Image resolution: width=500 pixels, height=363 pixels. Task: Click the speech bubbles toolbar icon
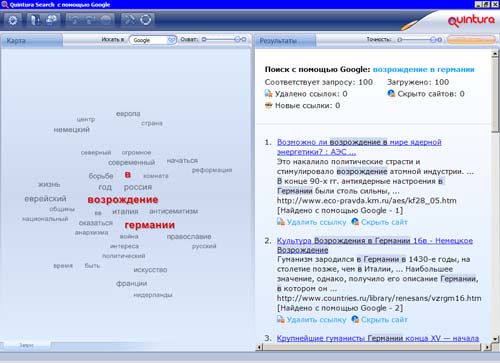click(51, 20)
